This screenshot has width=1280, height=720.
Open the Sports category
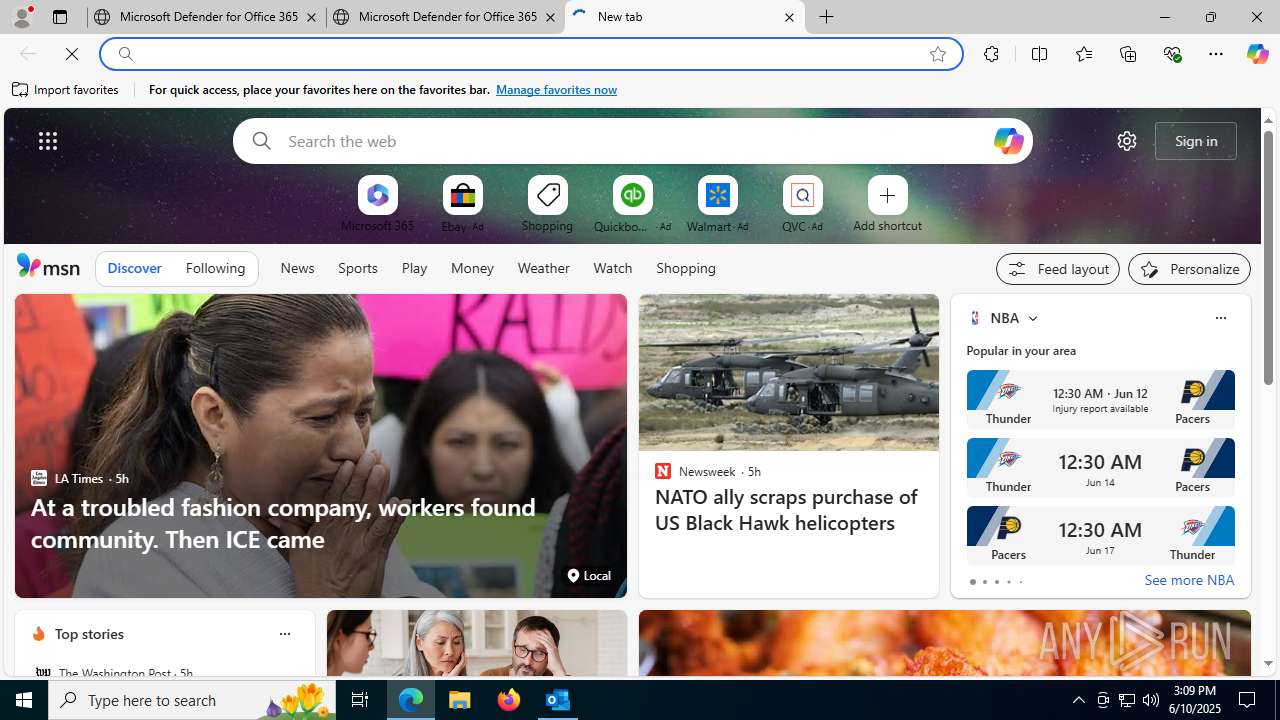(x=357, y=268)
